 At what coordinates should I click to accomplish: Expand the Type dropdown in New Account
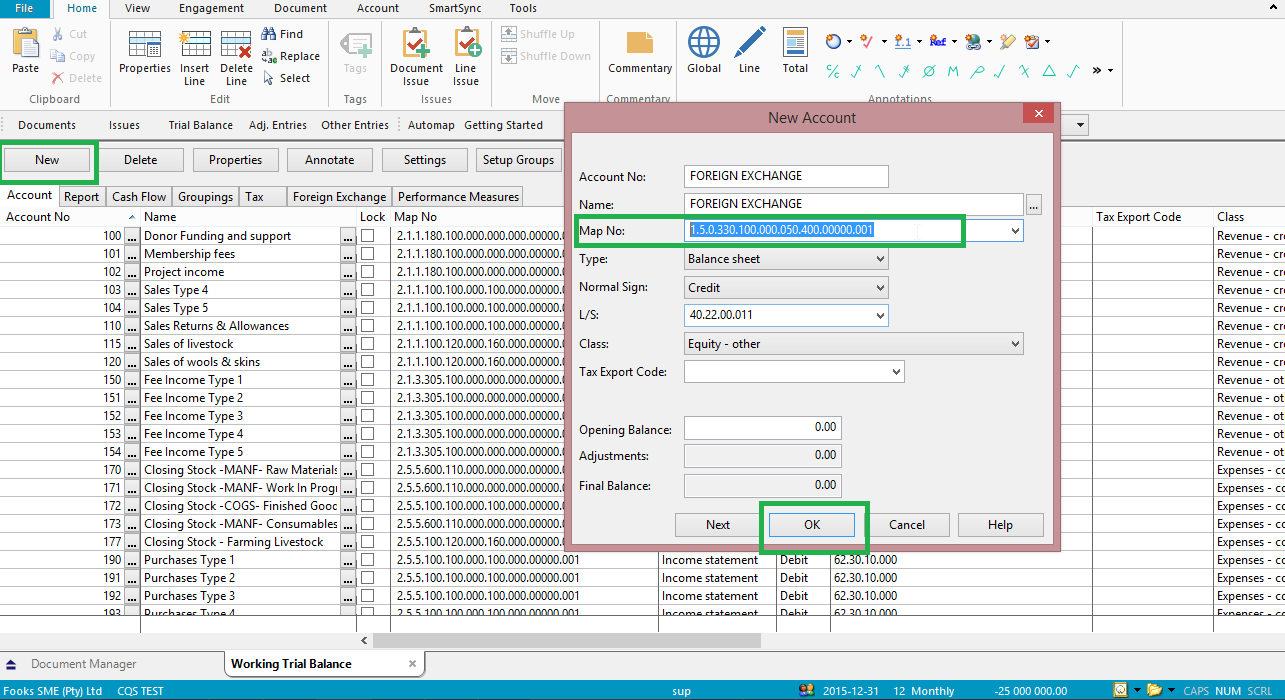pos(879,259)
